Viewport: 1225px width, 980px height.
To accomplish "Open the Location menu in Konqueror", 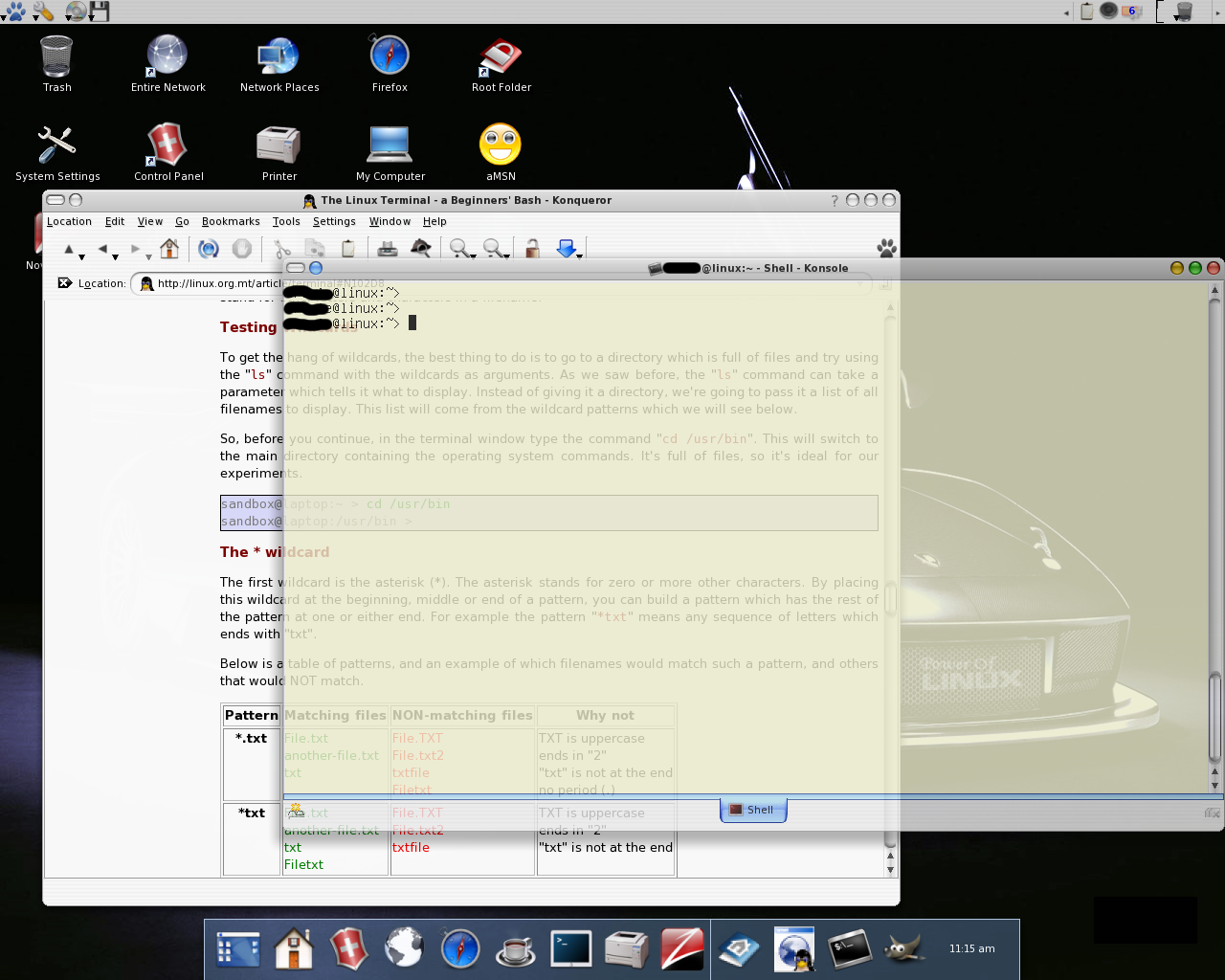I will coord(69,221).
